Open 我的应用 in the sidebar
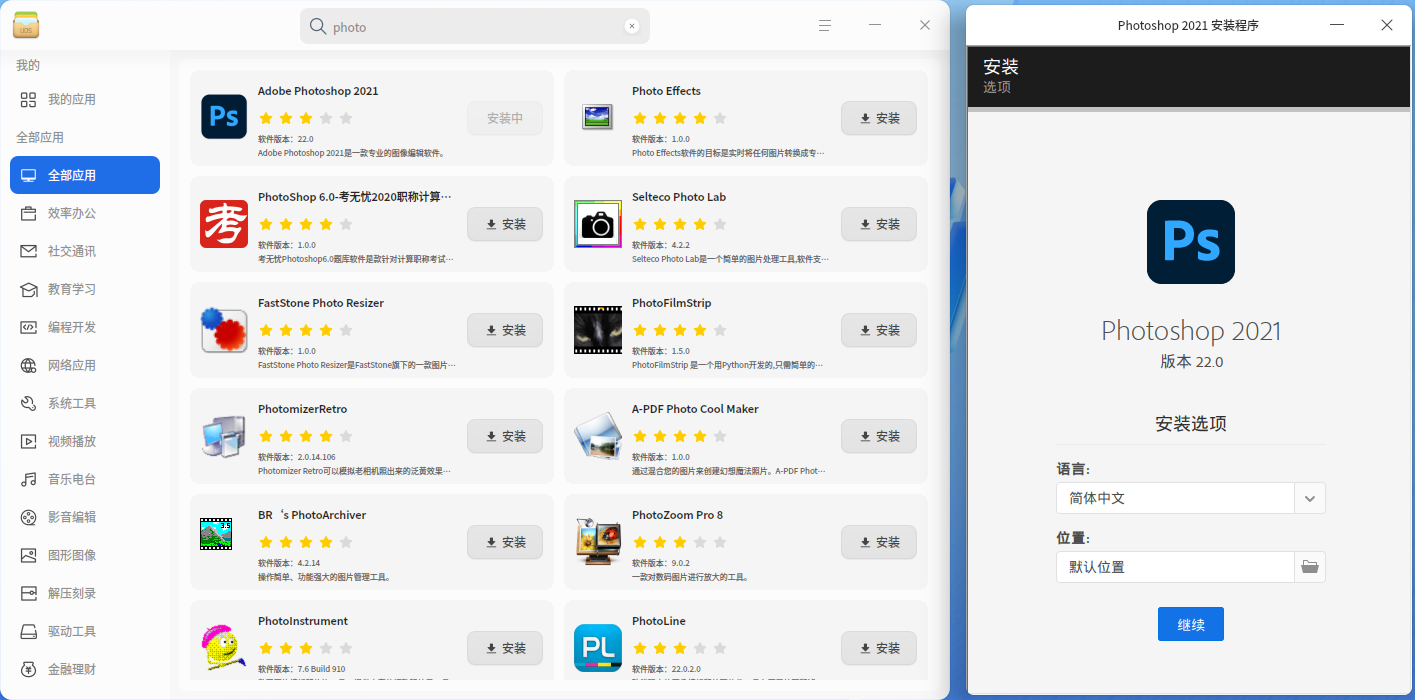The height and width of the screenshot is (700, 1415). (x=85, y=99)
